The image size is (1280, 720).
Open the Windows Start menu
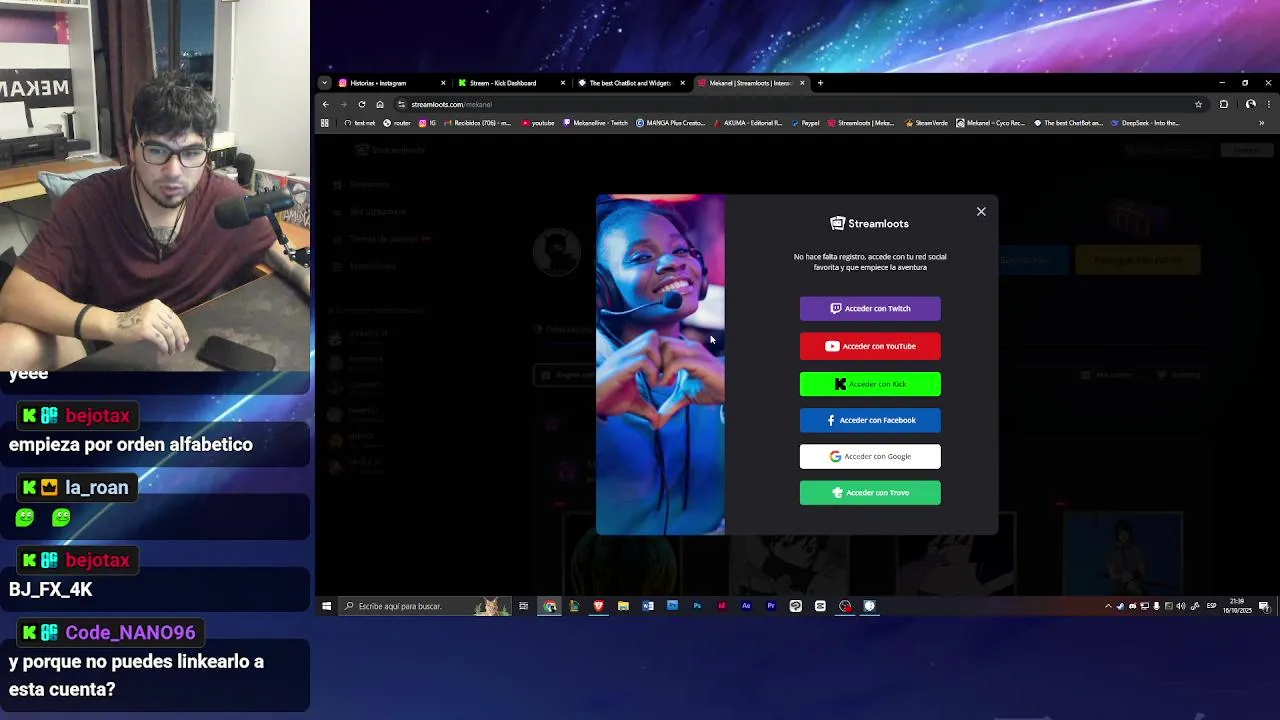(326, 606)
